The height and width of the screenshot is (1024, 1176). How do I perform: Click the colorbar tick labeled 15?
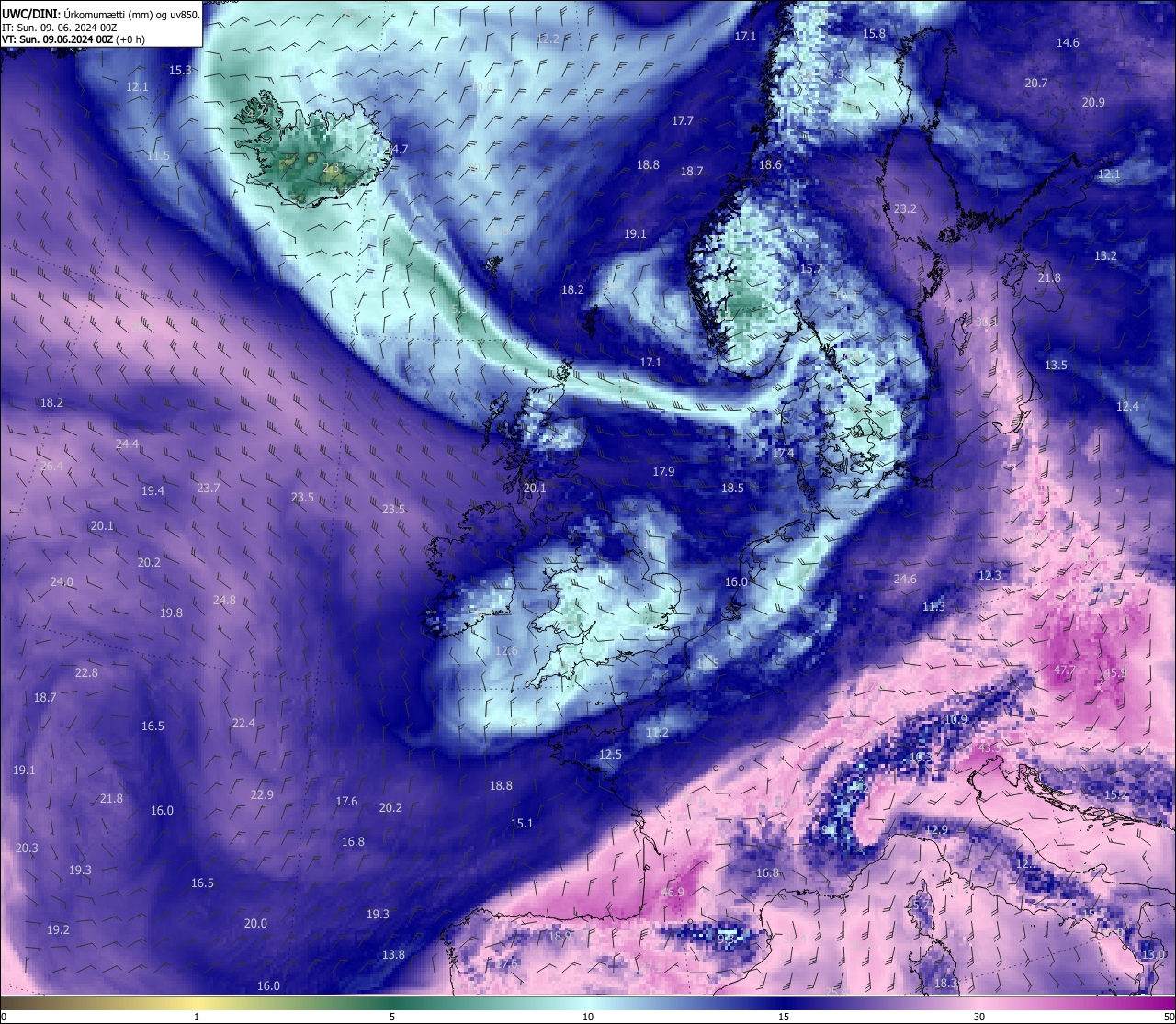(783, 1017)
